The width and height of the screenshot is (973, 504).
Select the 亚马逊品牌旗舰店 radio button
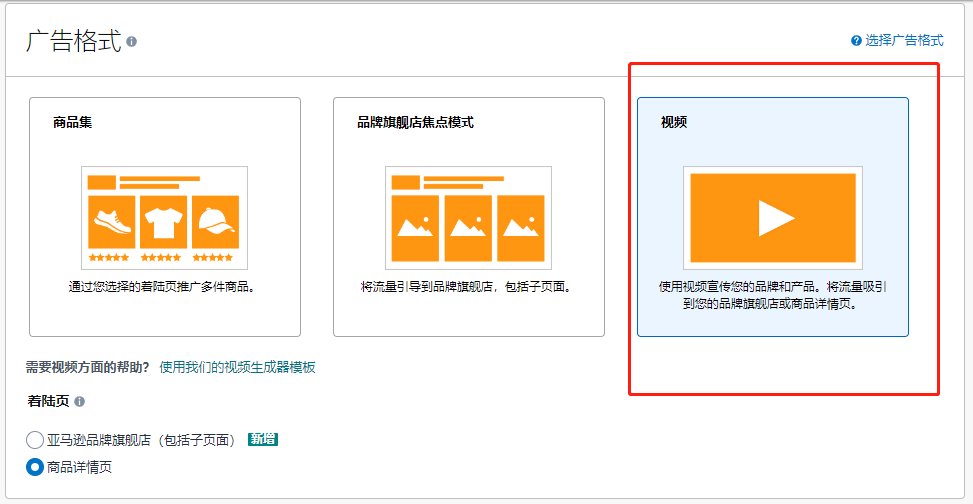(x=35, y=440)
